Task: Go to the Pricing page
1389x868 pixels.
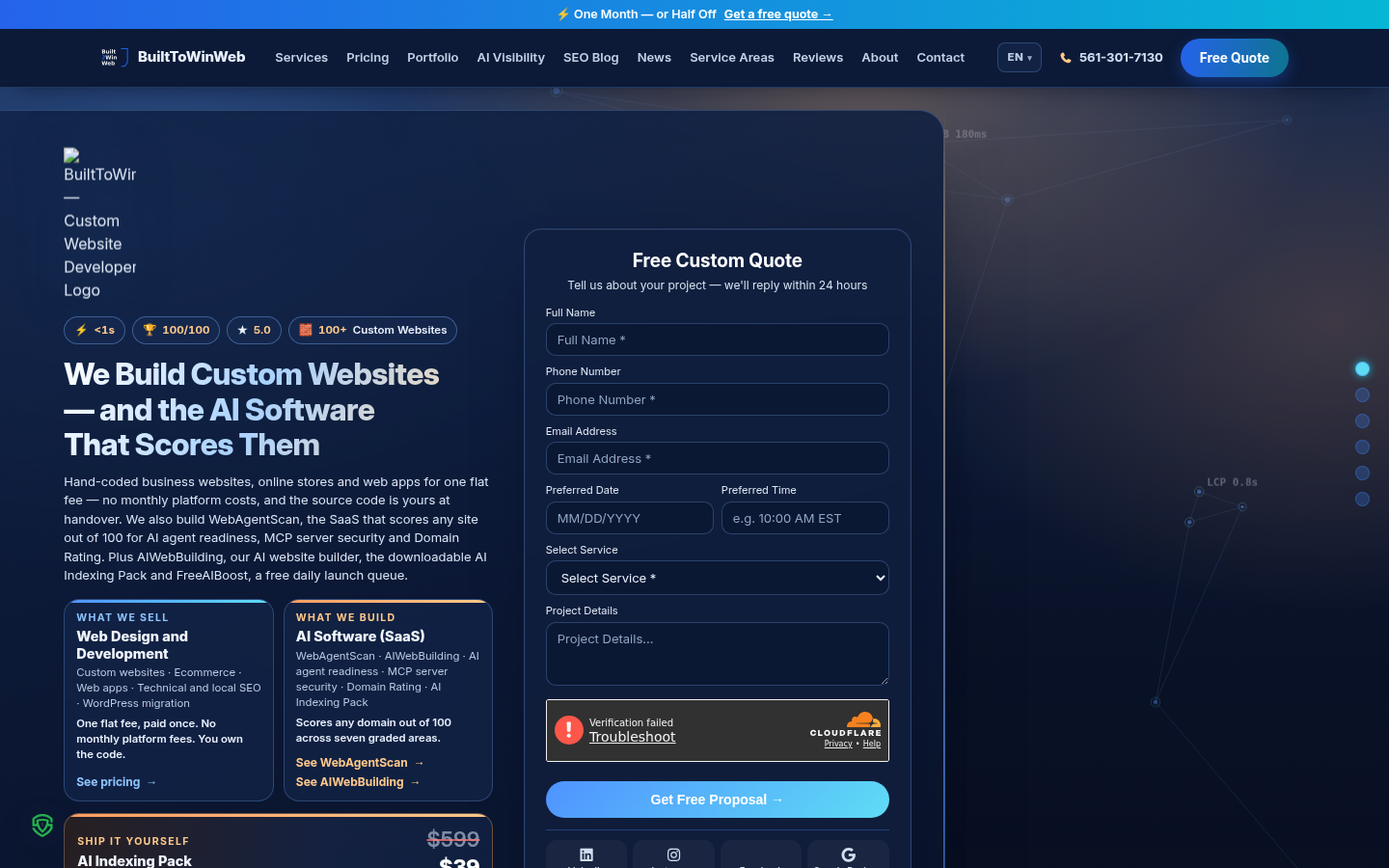Action: (x=368, y=58)
